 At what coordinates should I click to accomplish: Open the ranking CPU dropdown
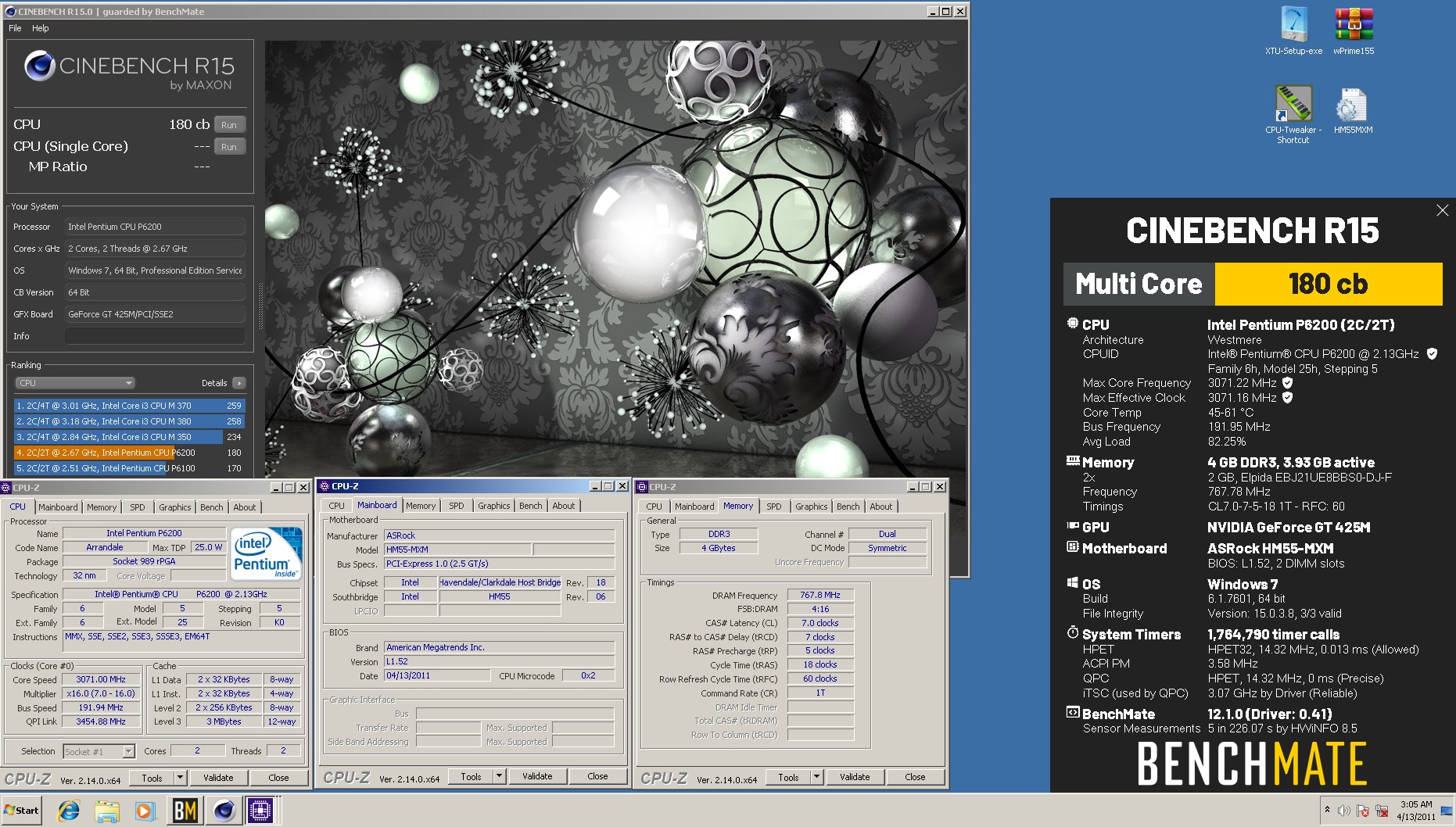75,383
